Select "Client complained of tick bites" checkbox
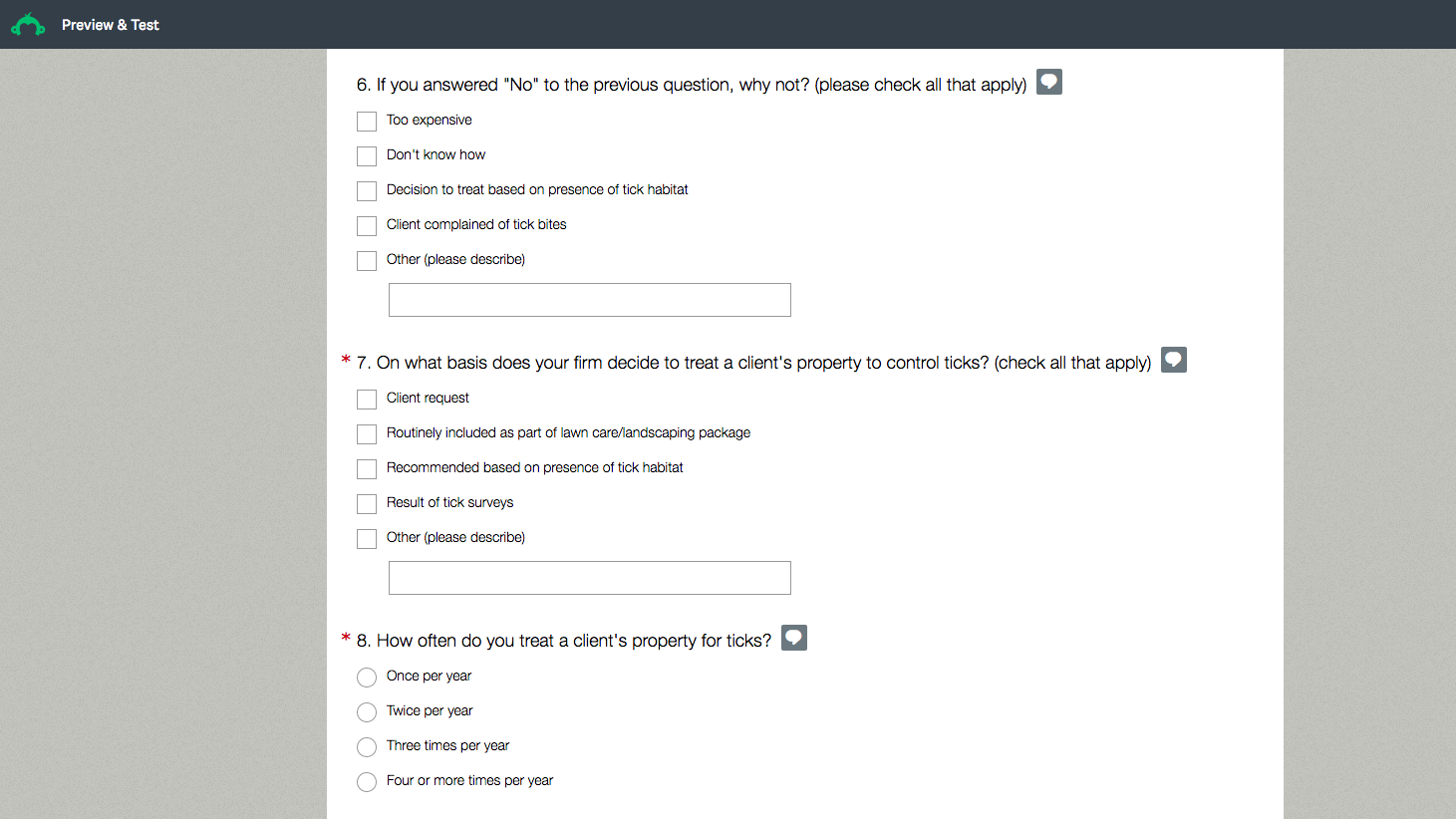 (x=367, y=226)
